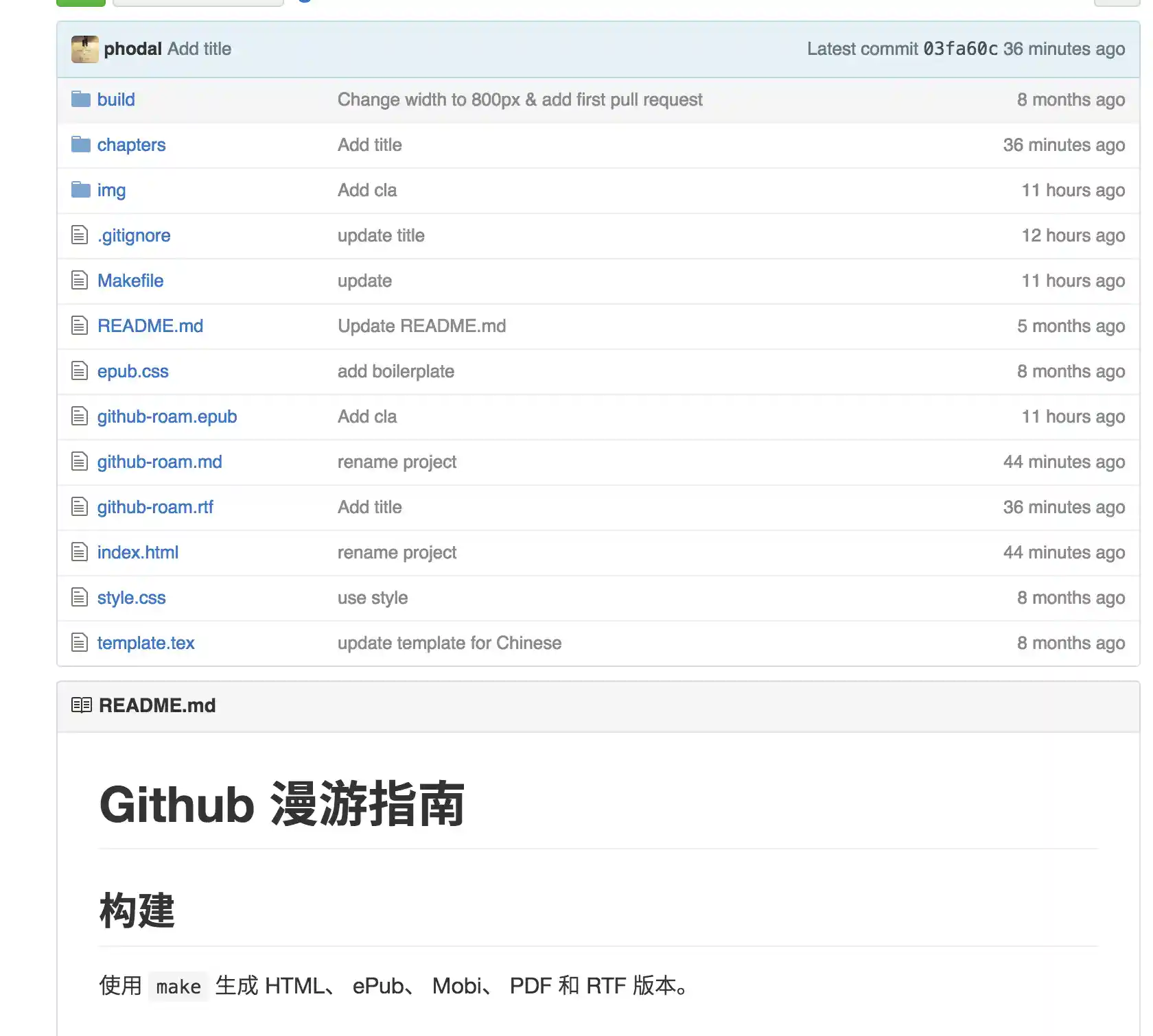Open the latest commit 03fa60c
This screenshot has height=1036, width=1153.
(962, 49)
